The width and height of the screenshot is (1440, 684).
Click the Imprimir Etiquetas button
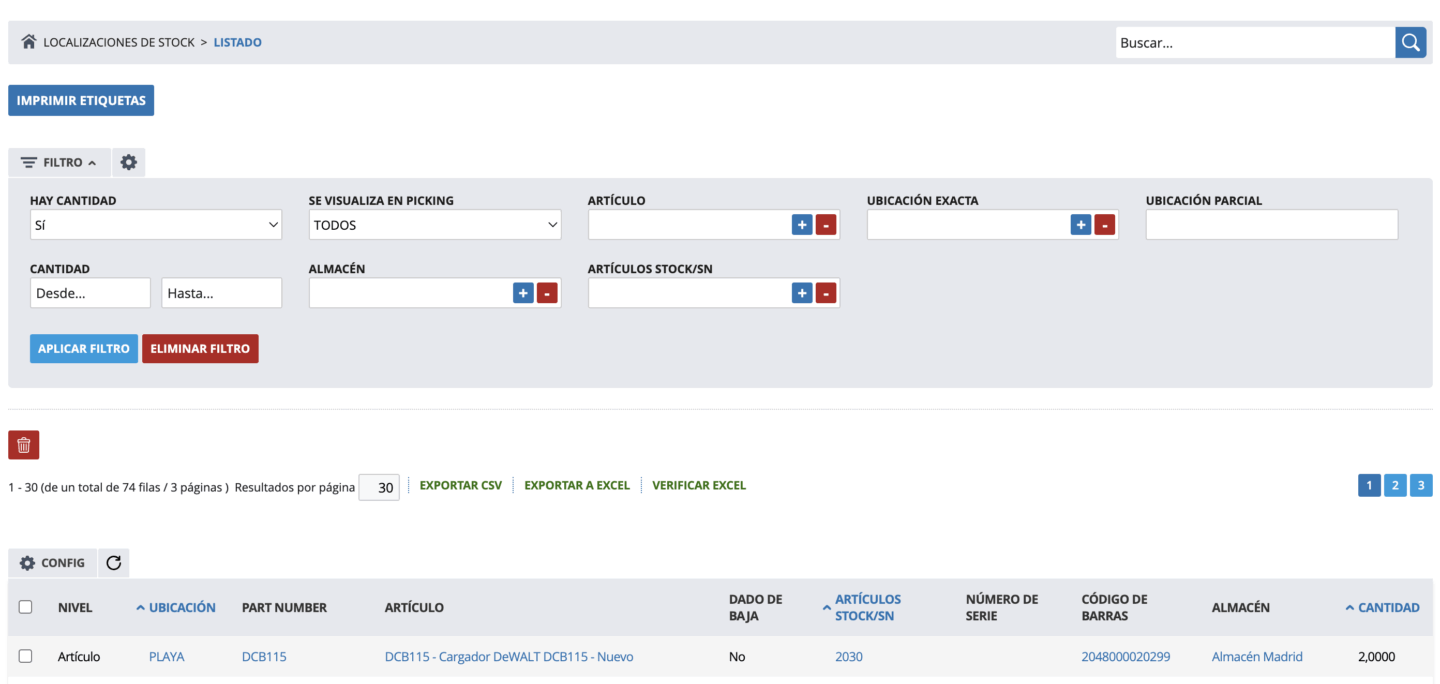tap(81, 100)
